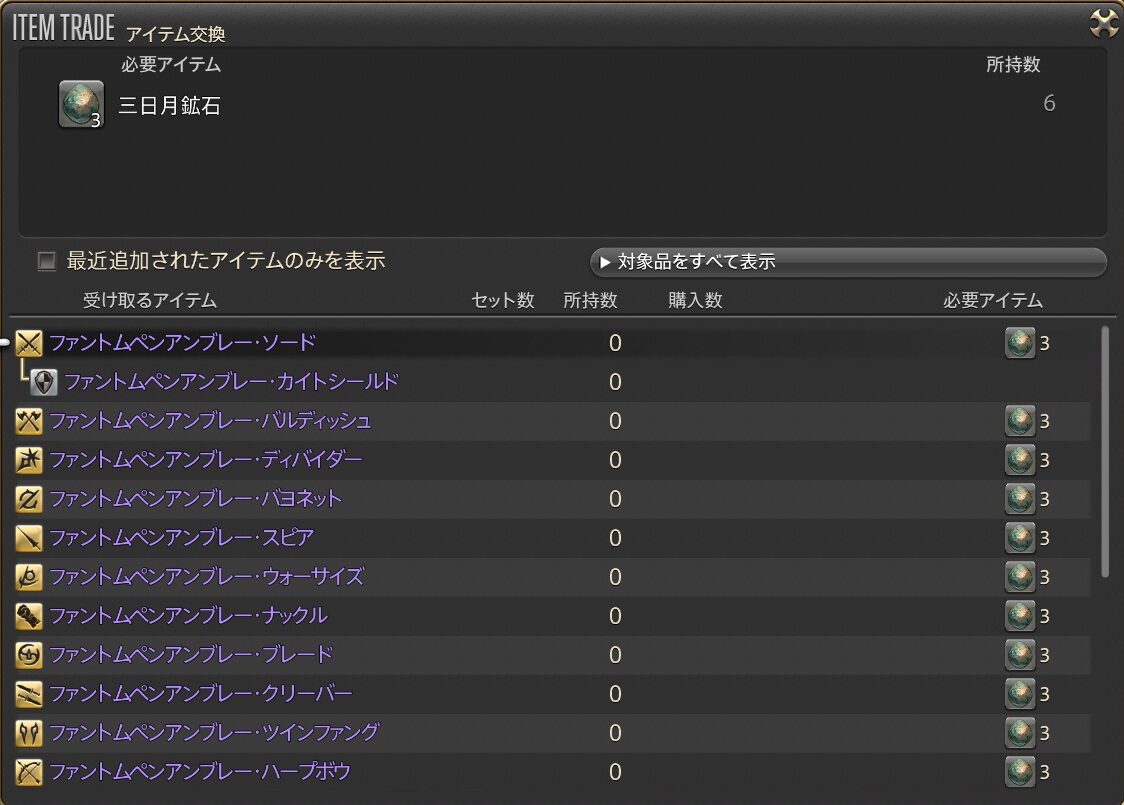Click the 必要アイテム column header above ore costs
The width and height of the screenshot is (1124, 805).
993,300
